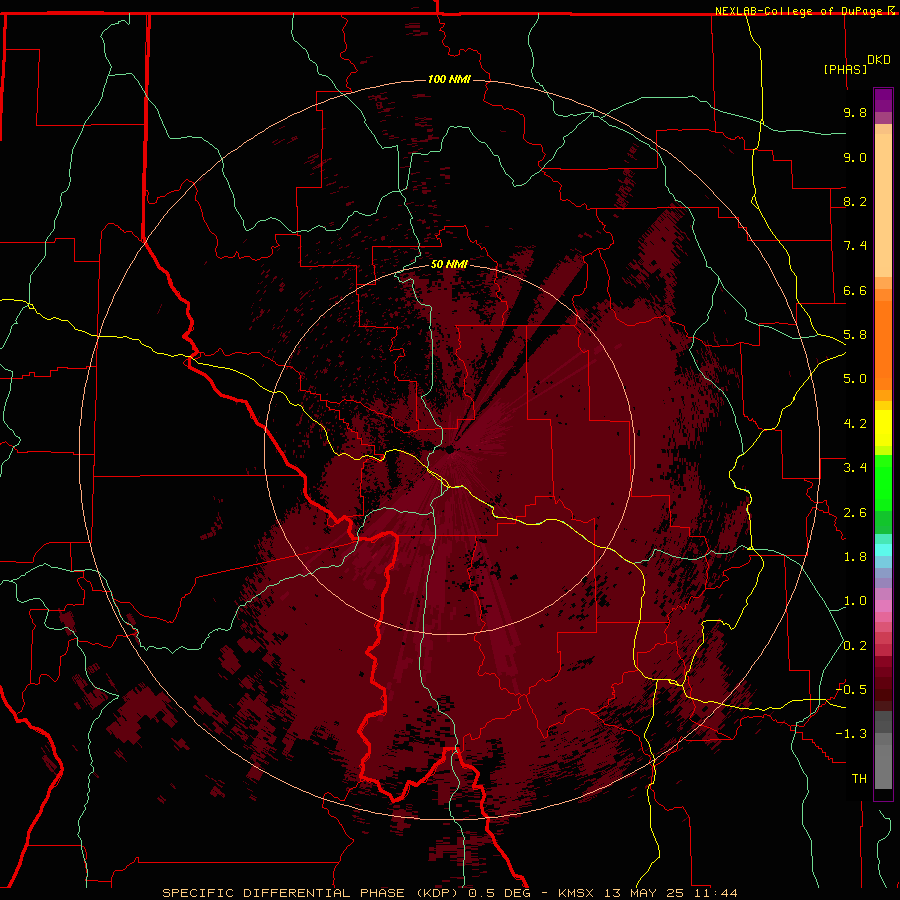Click the bright green color bar segment

coord(883,483)
